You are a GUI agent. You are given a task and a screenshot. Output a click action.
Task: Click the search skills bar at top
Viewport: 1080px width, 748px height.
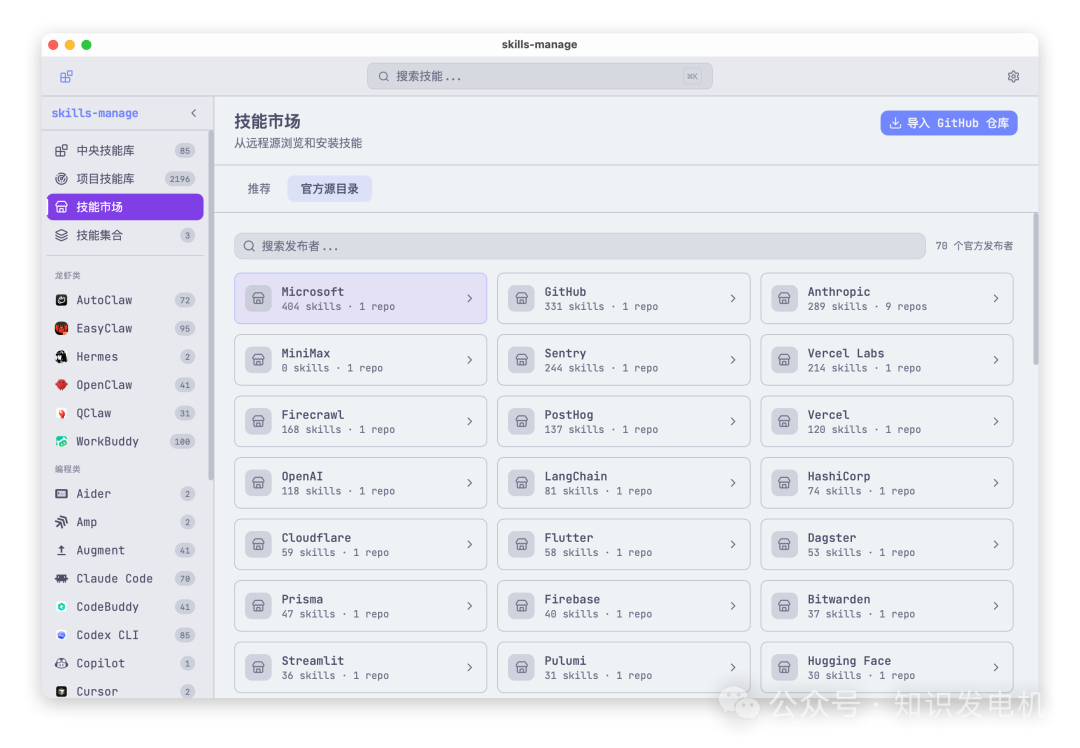(539, 76)
